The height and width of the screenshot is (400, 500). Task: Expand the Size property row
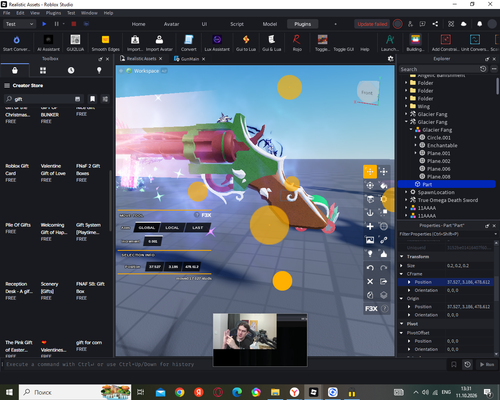(x=402, y=266)
